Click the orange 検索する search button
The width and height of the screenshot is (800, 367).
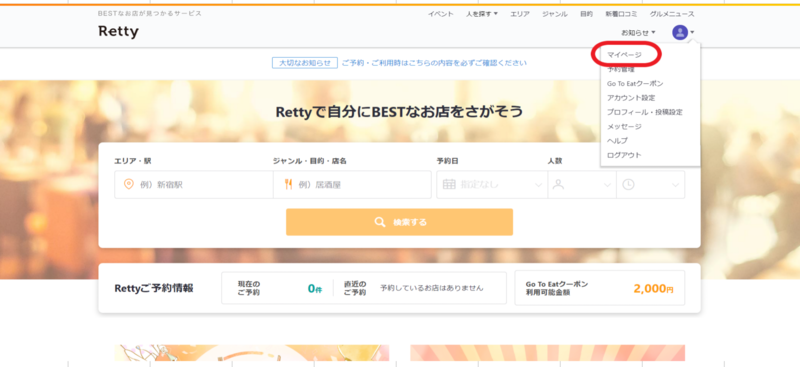coord(399,222)
